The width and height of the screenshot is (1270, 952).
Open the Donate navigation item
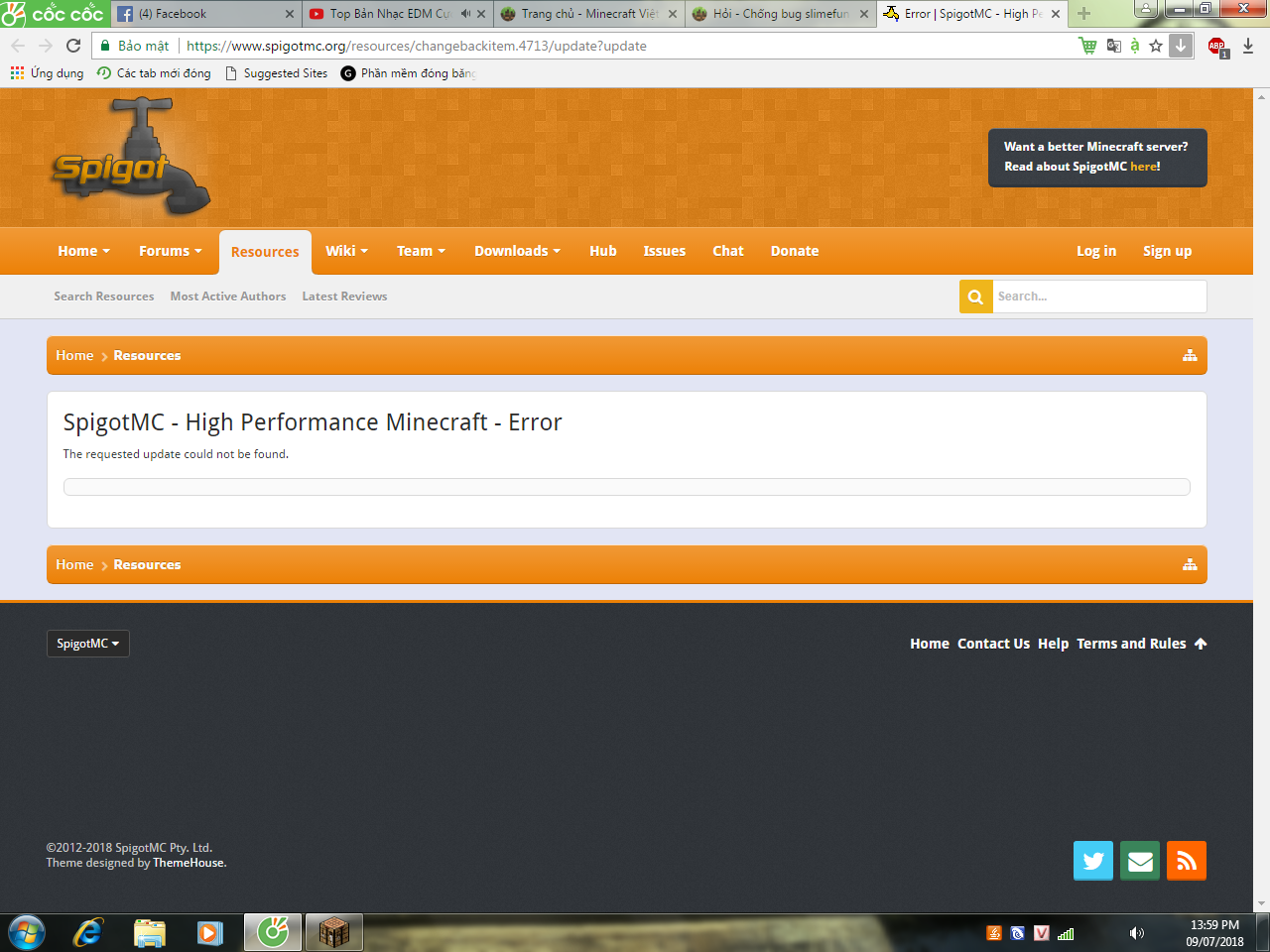[x=795, y=251]
